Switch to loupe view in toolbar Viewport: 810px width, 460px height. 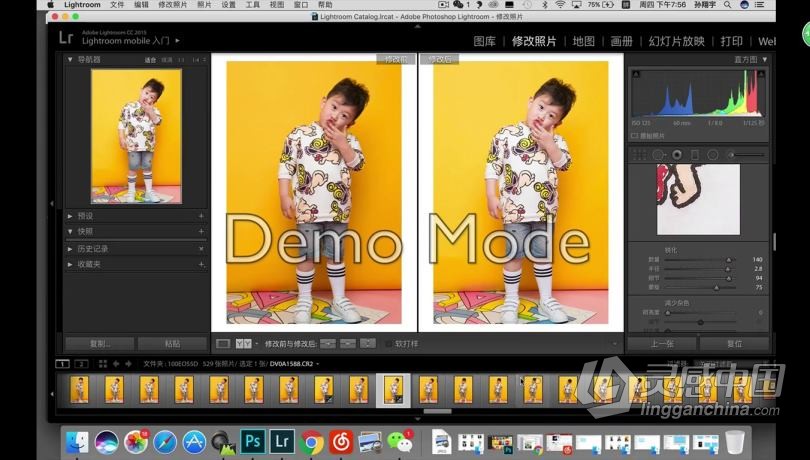tap(223, 344)
